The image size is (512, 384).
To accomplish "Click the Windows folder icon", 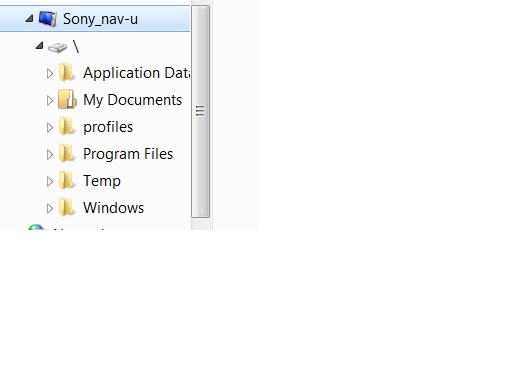I will 67,207.
